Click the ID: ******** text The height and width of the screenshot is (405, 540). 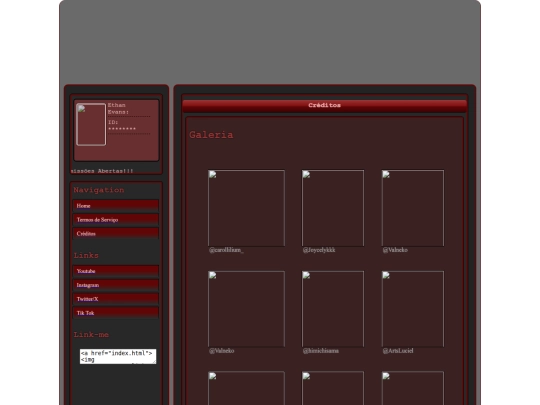(122, 125)
